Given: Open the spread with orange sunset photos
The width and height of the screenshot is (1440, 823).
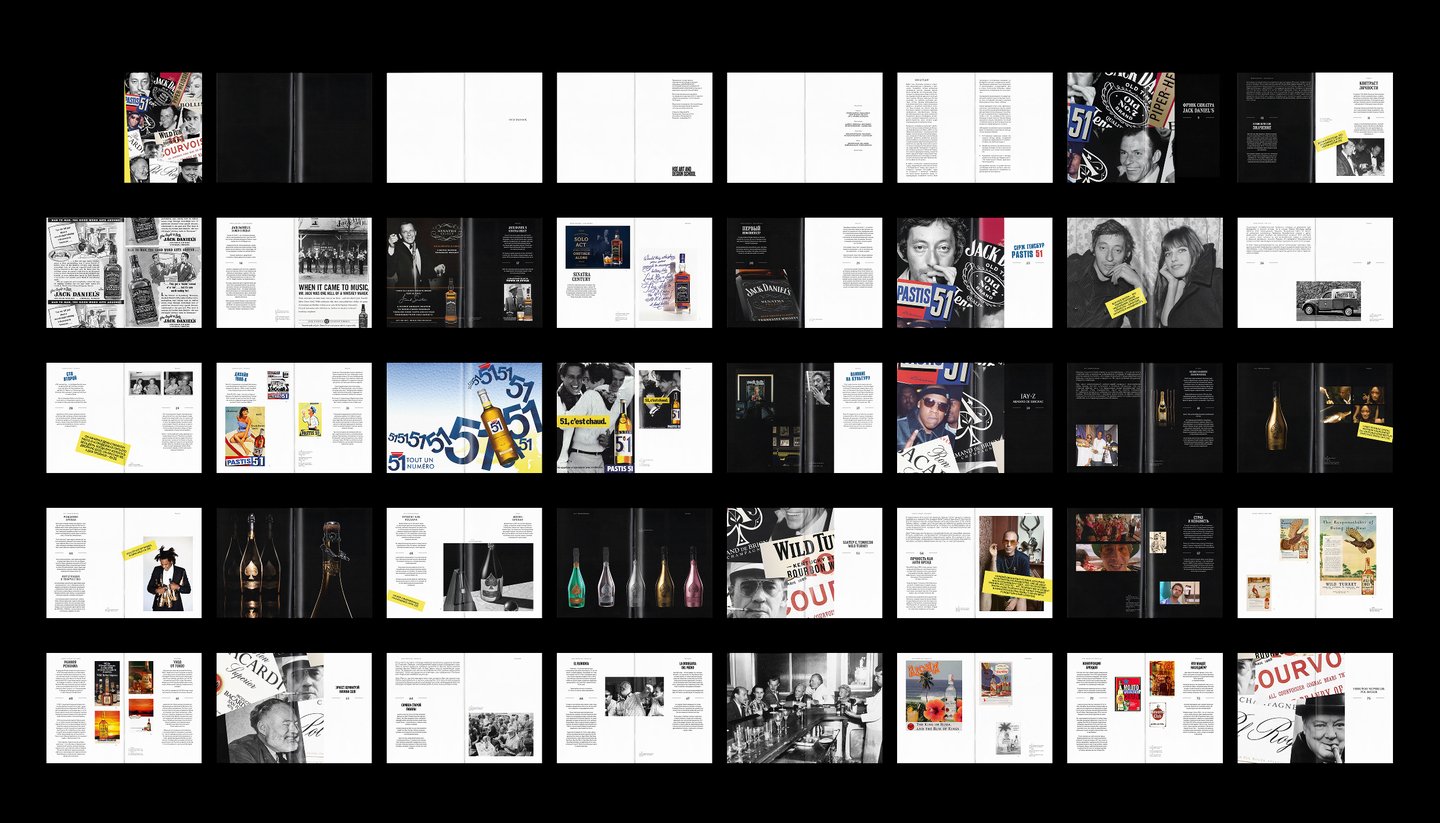Looking at the screenshot, I should [x=124, y=708].
